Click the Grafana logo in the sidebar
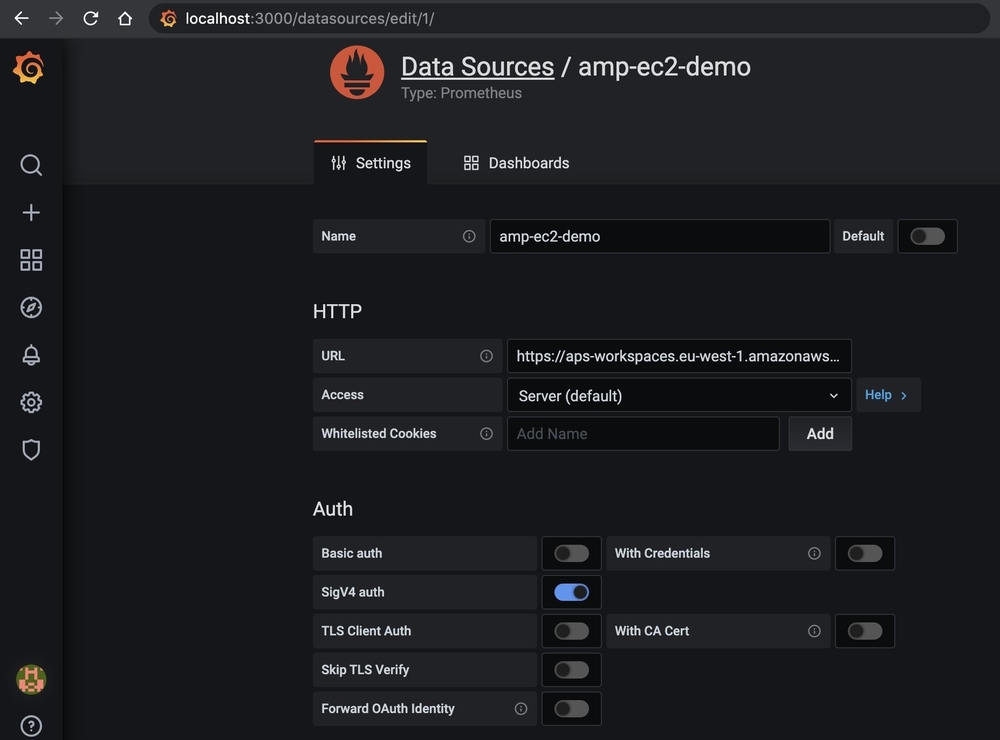The width and height of the screenshot is (1000, 740). pyautogui.click(x=29, y=68)
